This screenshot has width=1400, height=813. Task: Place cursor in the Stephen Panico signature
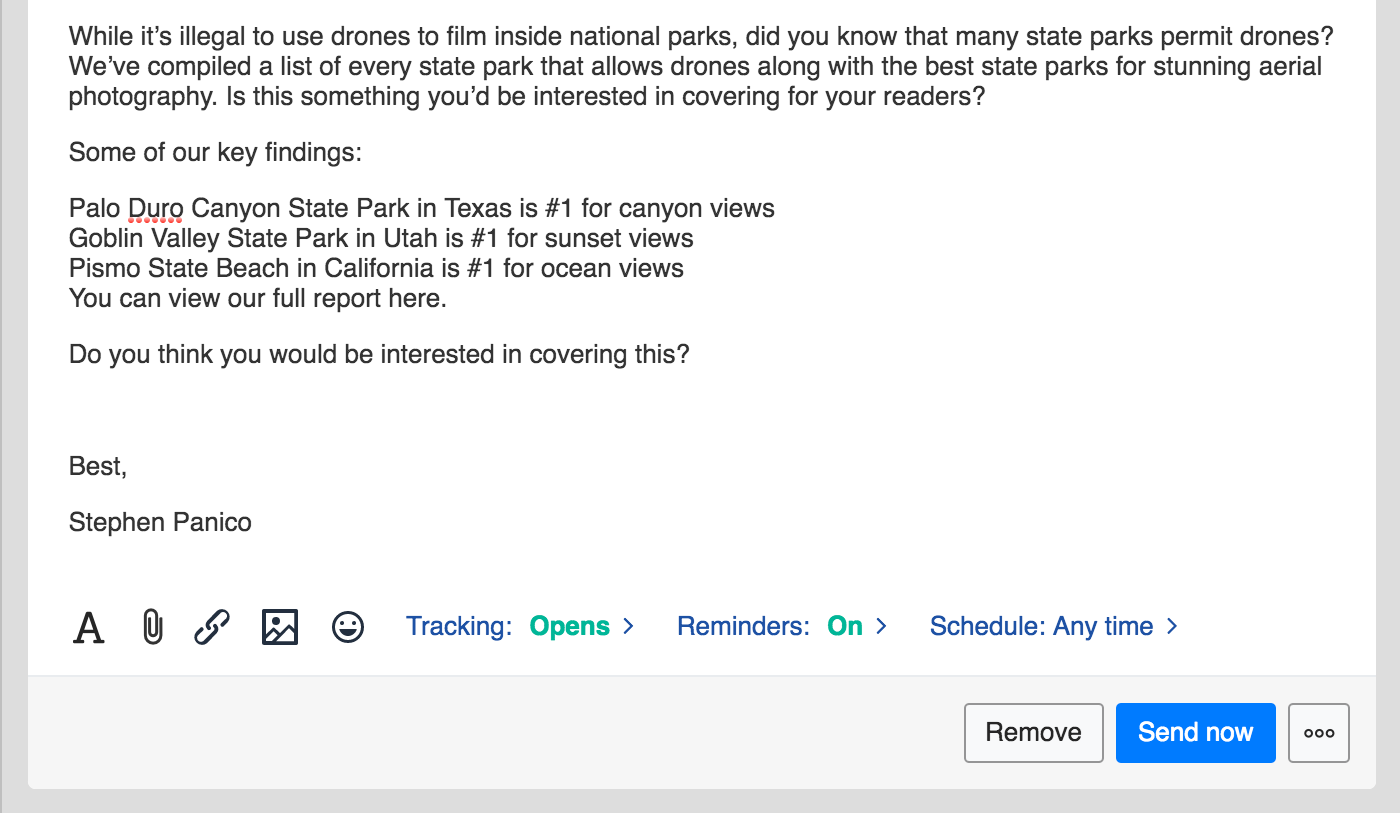pos(160,522)
